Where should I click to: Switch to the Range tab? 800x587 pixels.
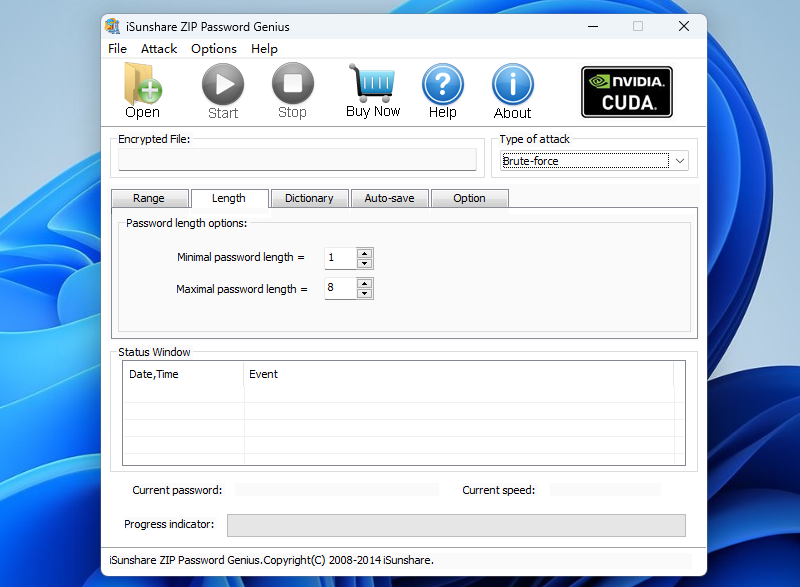(x=149, y=198)
